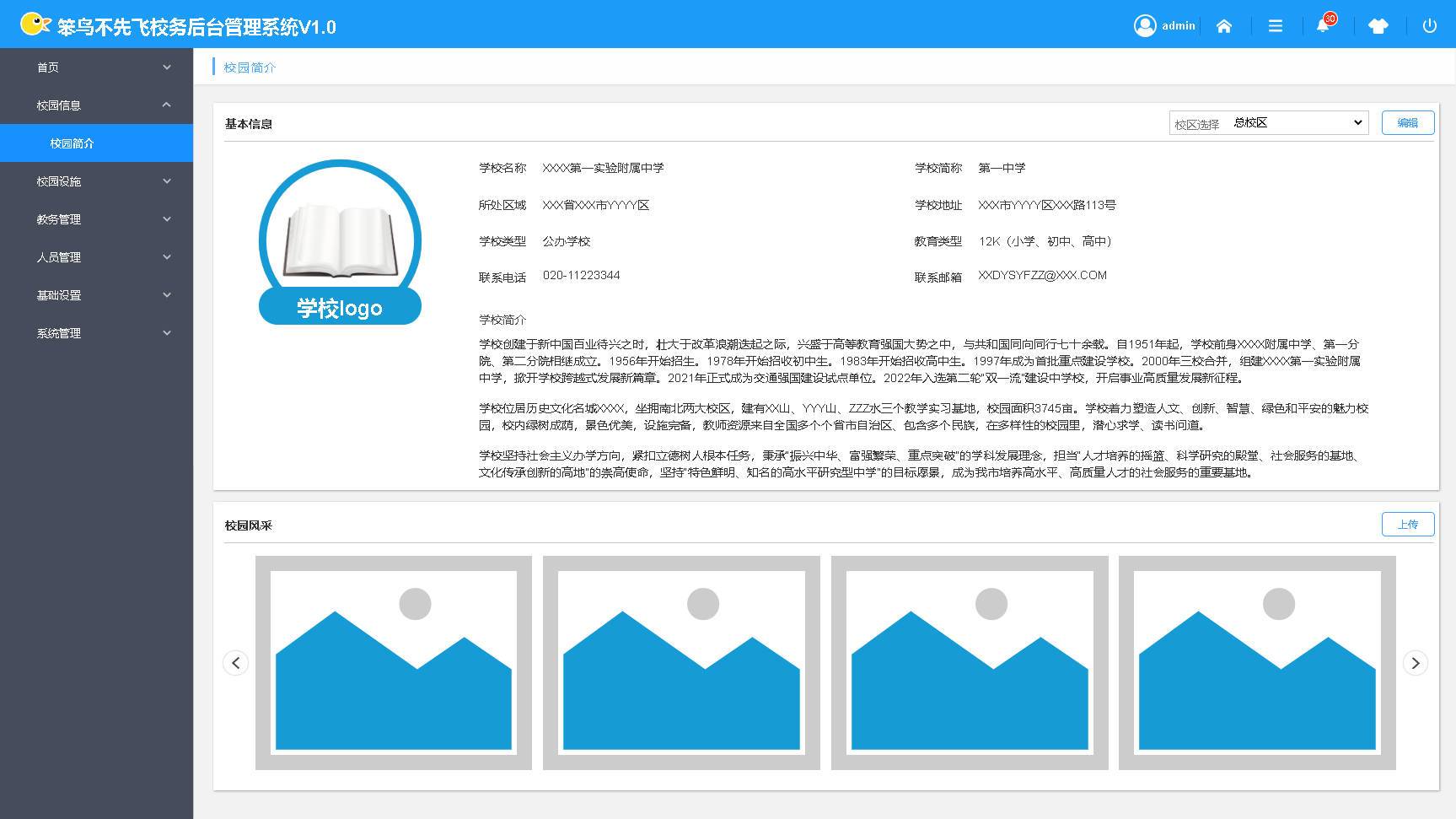The height and width of the screenshot is (819, 1456).
Task: Expand the 首页 sidebar menu
Action: (96, 67)
